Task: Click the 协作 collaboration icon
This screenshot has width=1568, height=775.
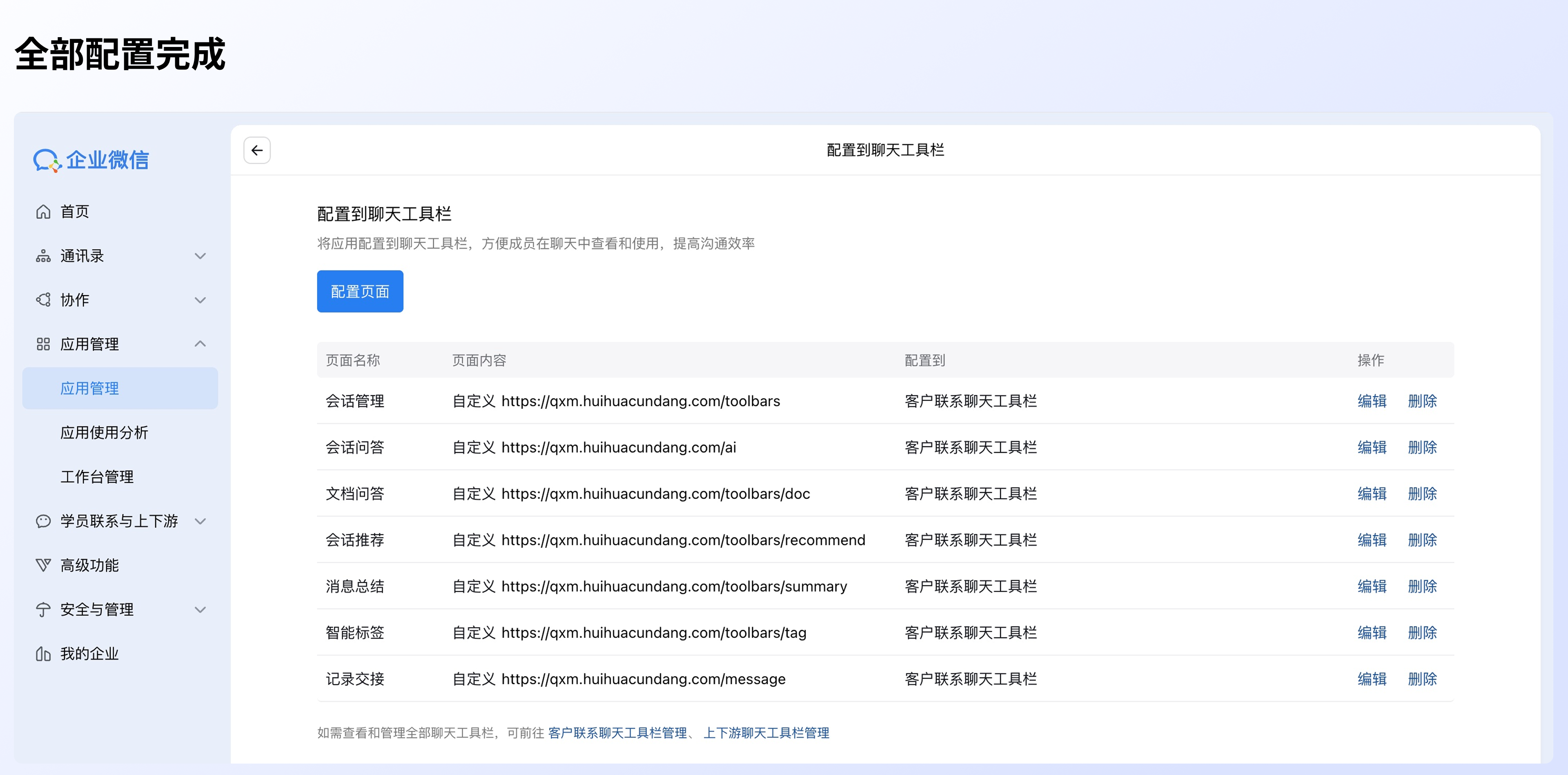Action: (43, 300)
